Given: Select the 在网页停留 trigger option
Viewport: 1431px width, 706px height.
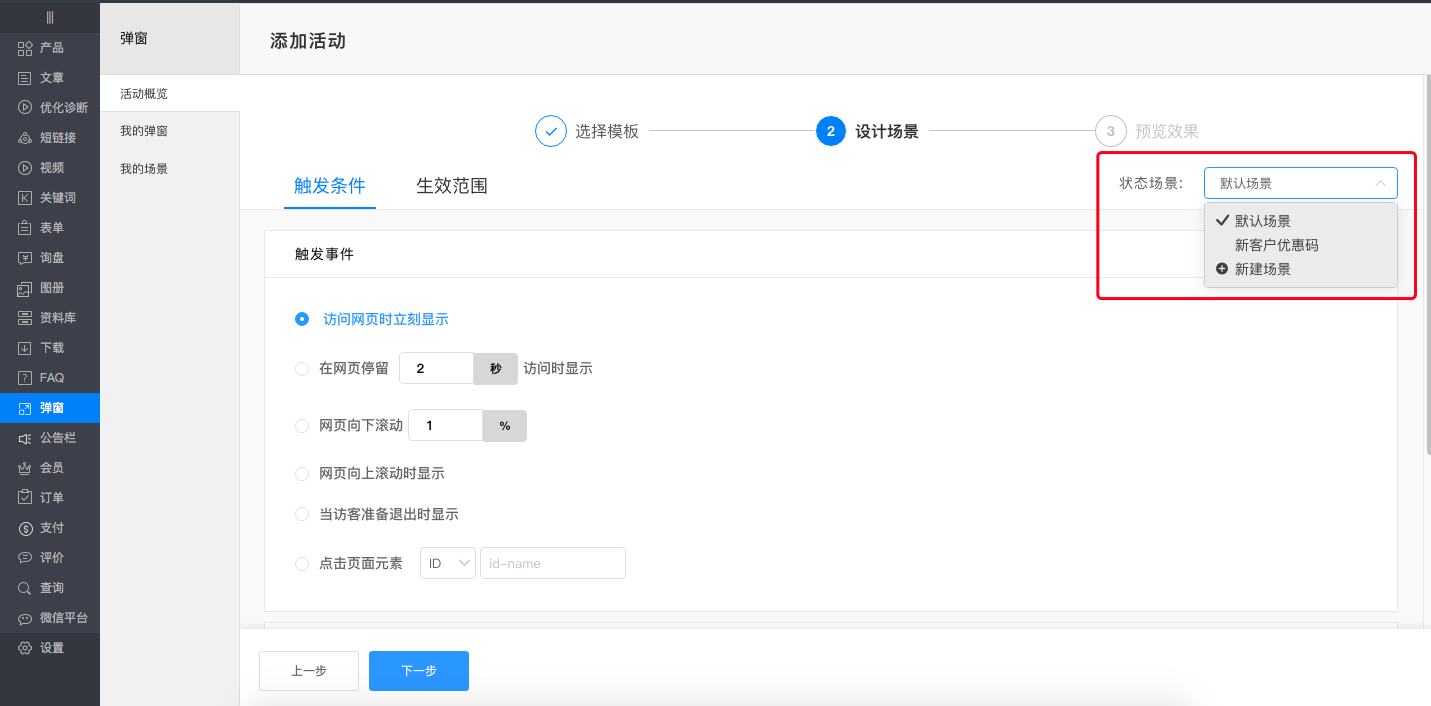Looking at the screenshot, I should click(302, 368).
